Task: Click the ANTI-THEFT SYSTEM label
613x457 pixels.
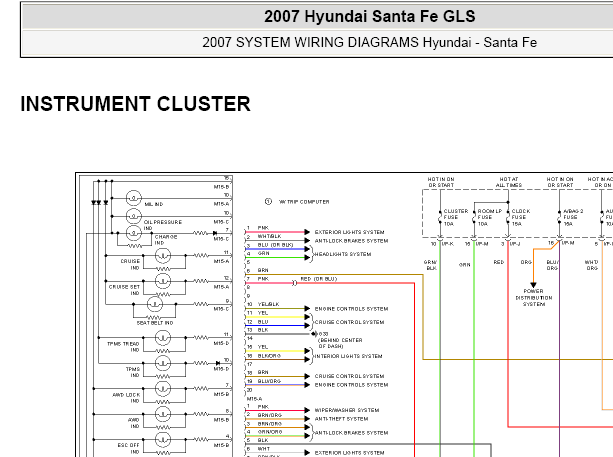Action: click(x=341, y=419)
